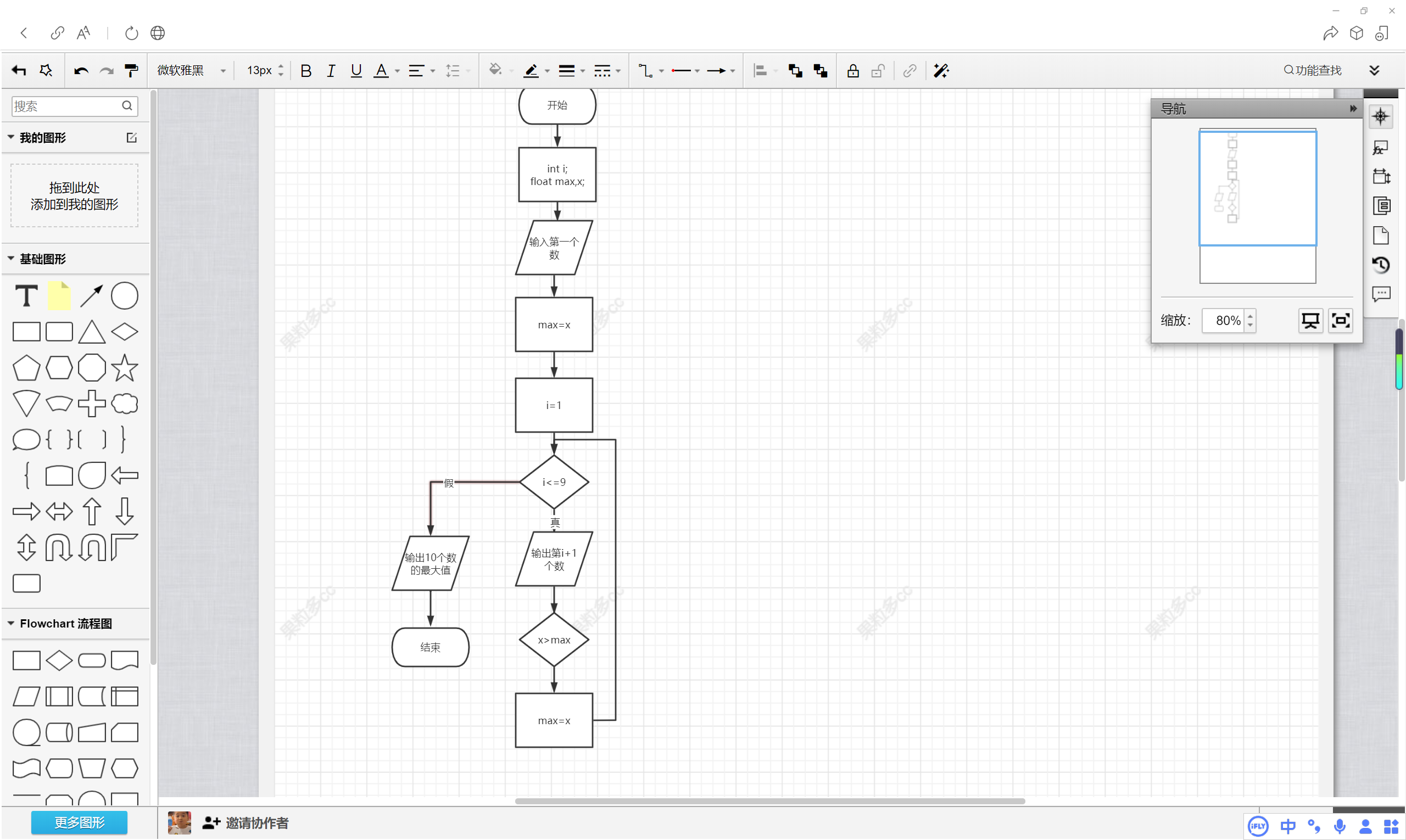Open the history clock icon in right sidebar

pyautogui.click(x=1381, y=265)
